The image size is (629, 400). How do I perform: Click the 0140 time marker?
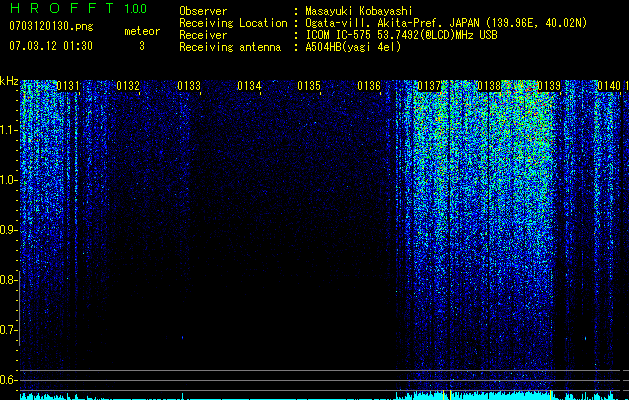(609, 86)
